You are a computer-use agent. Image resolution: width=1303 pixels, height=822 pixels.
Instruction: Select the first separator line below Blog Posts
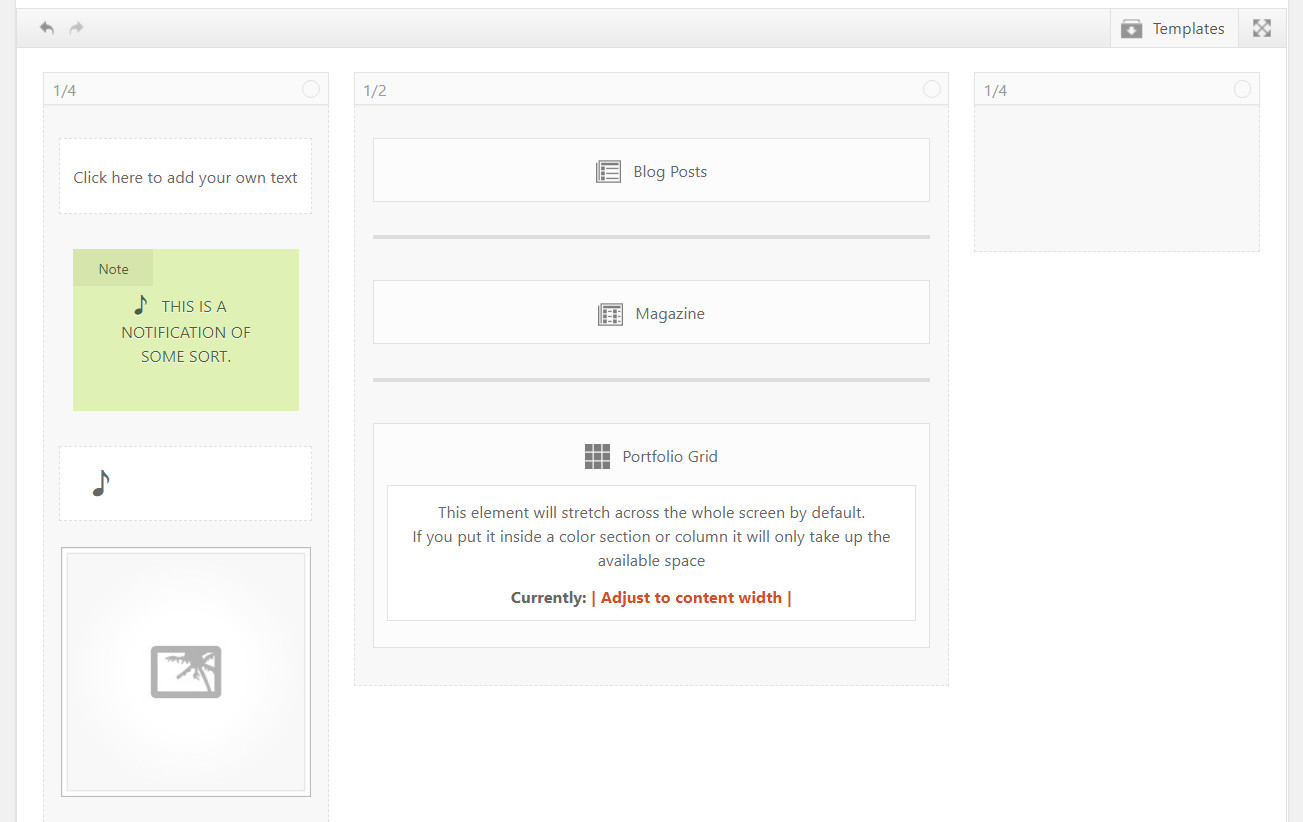click(651, 237)
